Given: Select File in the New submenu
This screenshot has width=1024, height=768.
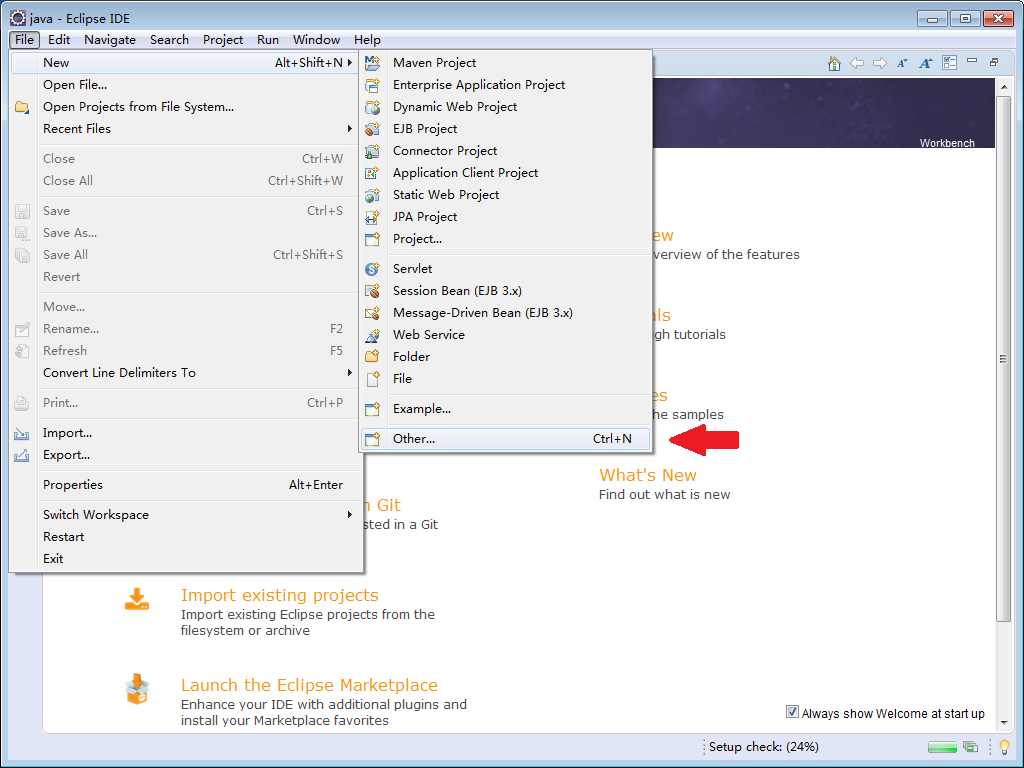Looking at the screenshot, I should pos(505,379).
